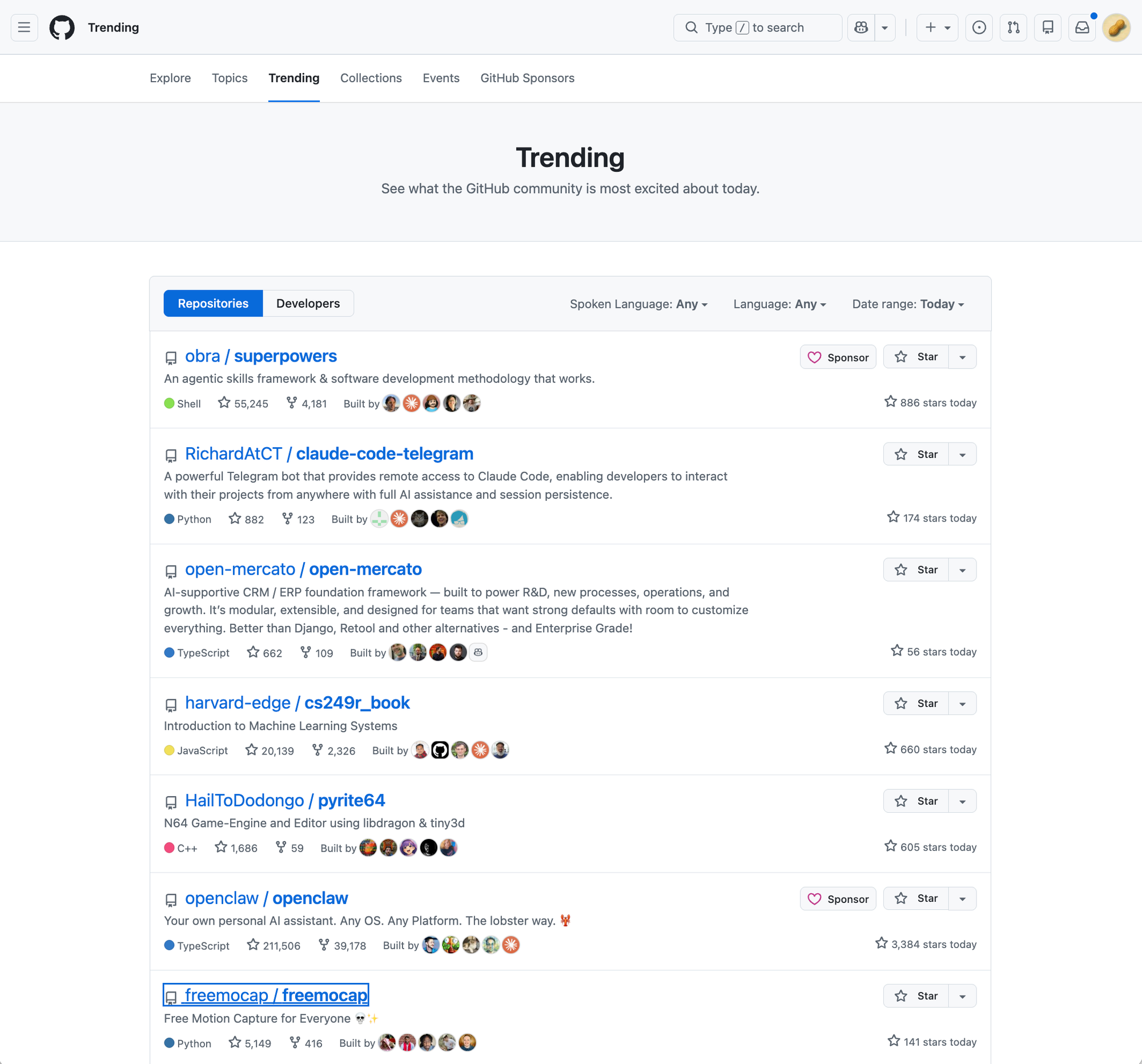Open the Pull requests header icon
The height and width of the screenshot is (1064, 1142).
point(1014,27)
